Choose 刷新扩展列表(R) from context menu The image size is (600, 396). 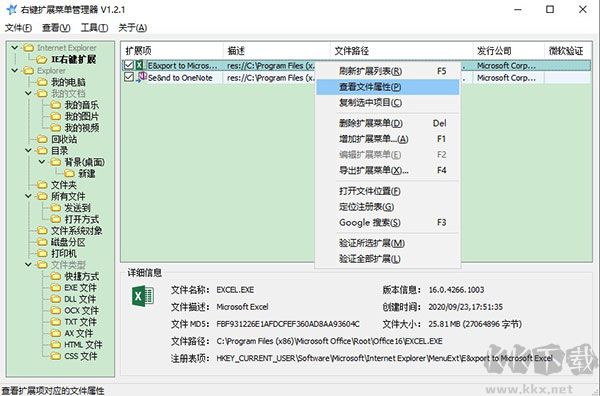[388, 71]
